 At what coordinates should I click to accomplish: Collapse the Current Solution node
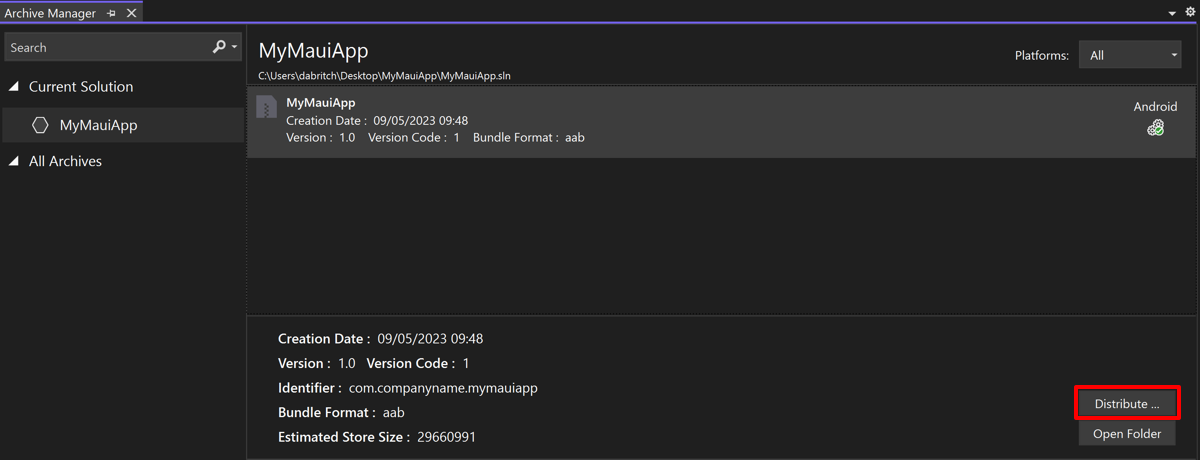[x=14, y=87]
